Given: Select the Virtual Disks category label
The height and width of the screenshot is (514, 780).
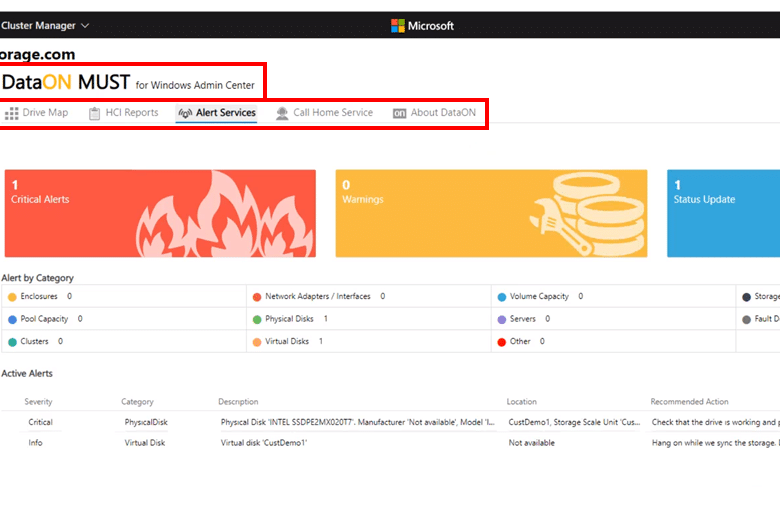Looking at the screenshot, I should [x=287, y=341].
